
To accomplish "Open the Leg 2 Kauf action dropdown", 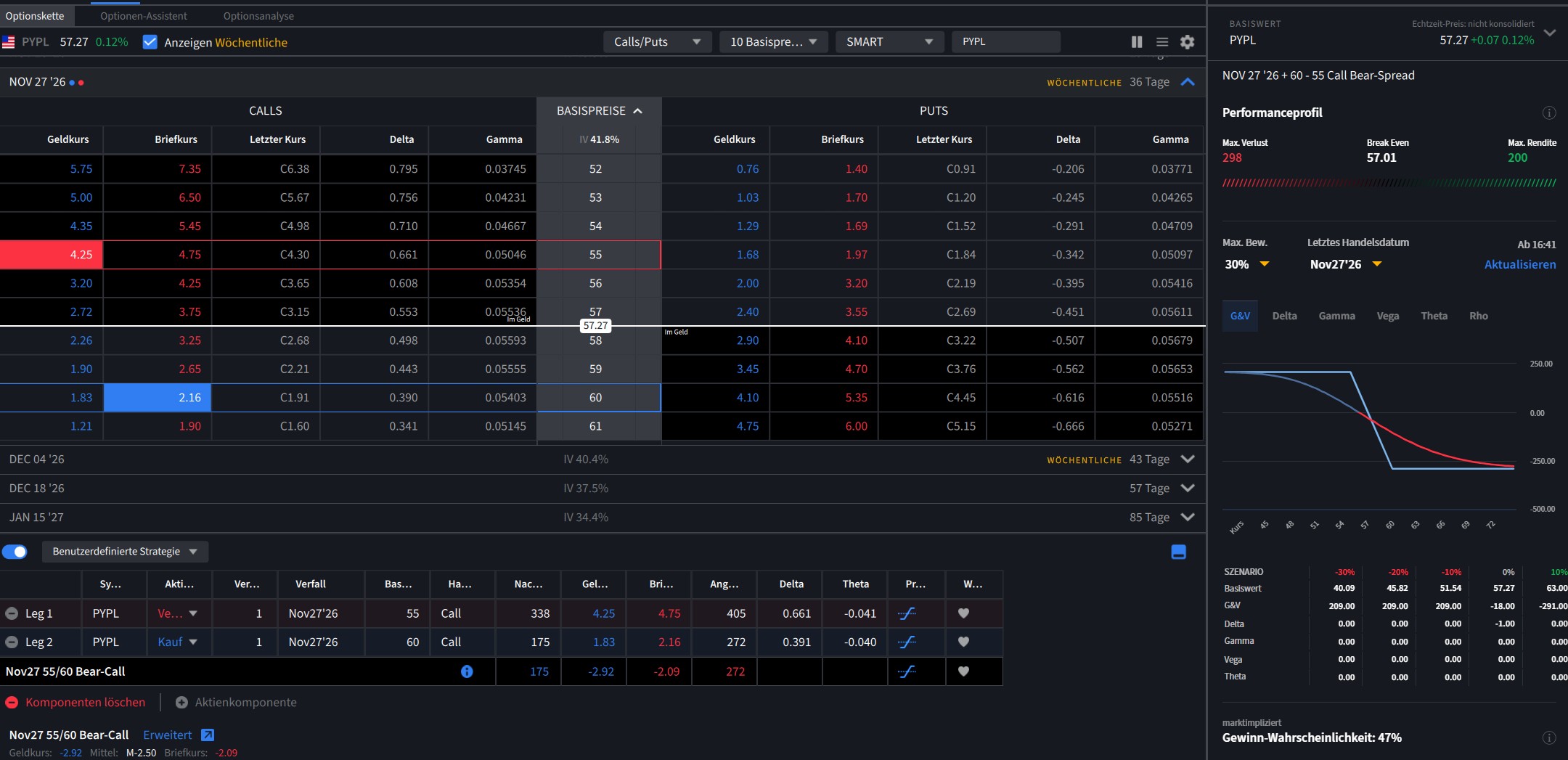I will pos(178,642).
